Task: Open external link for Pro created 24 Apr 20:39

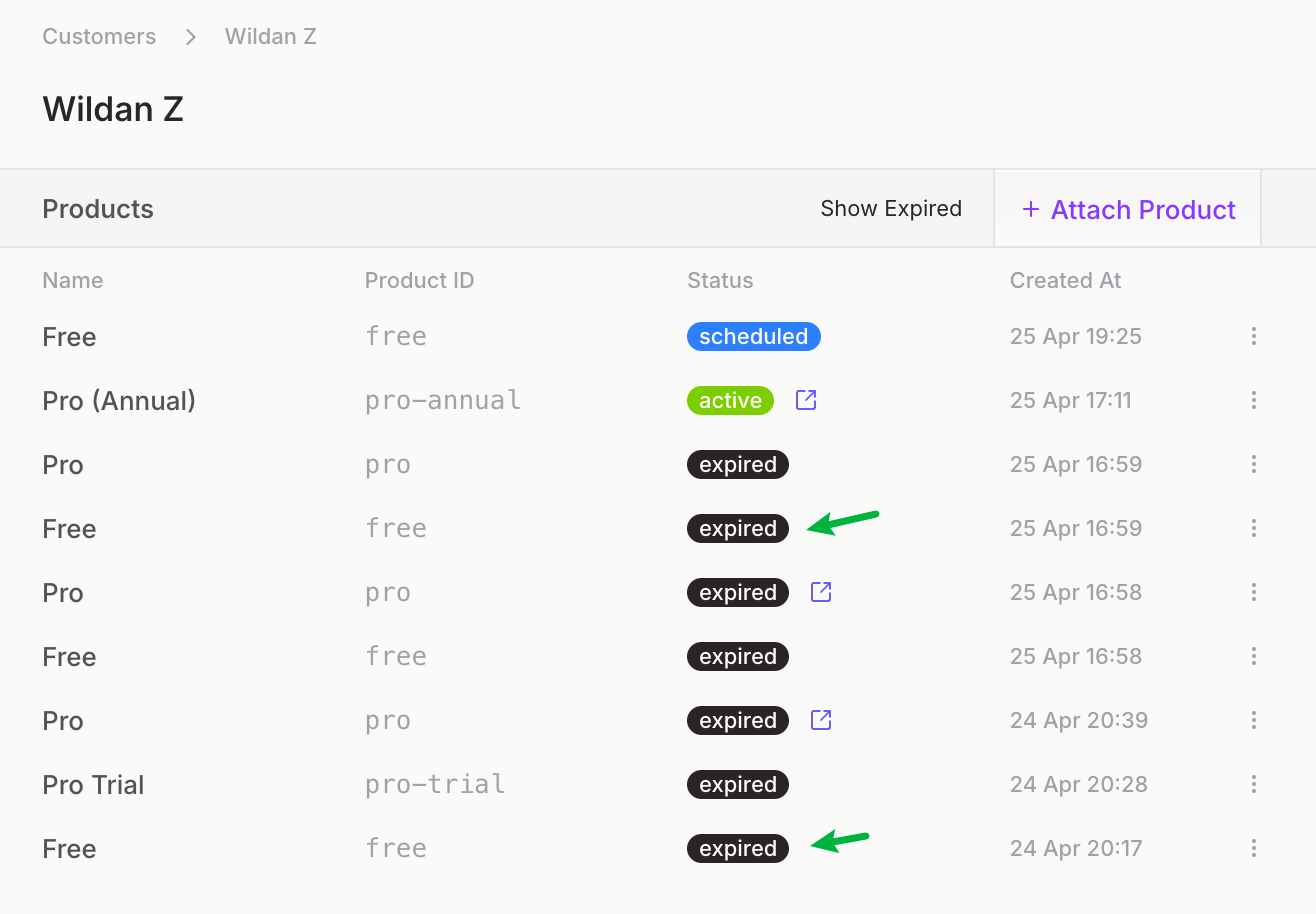Action: pyautogui.click(x=821, y=720)
